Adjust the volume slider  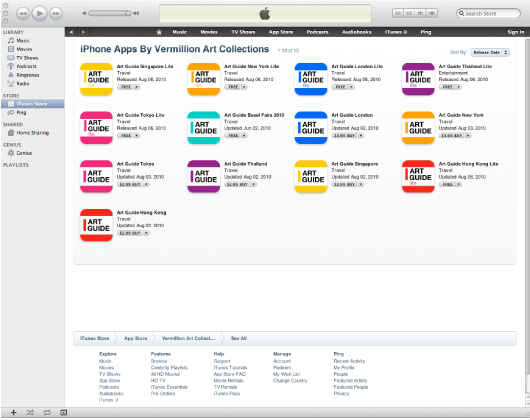110,13
